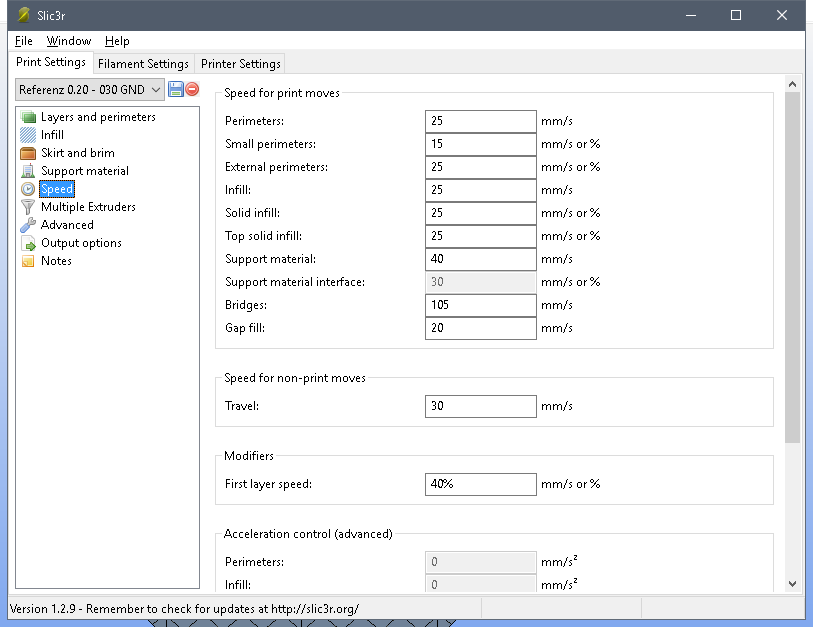Click the Travel speed input field
813x627 pixels.
480,406
